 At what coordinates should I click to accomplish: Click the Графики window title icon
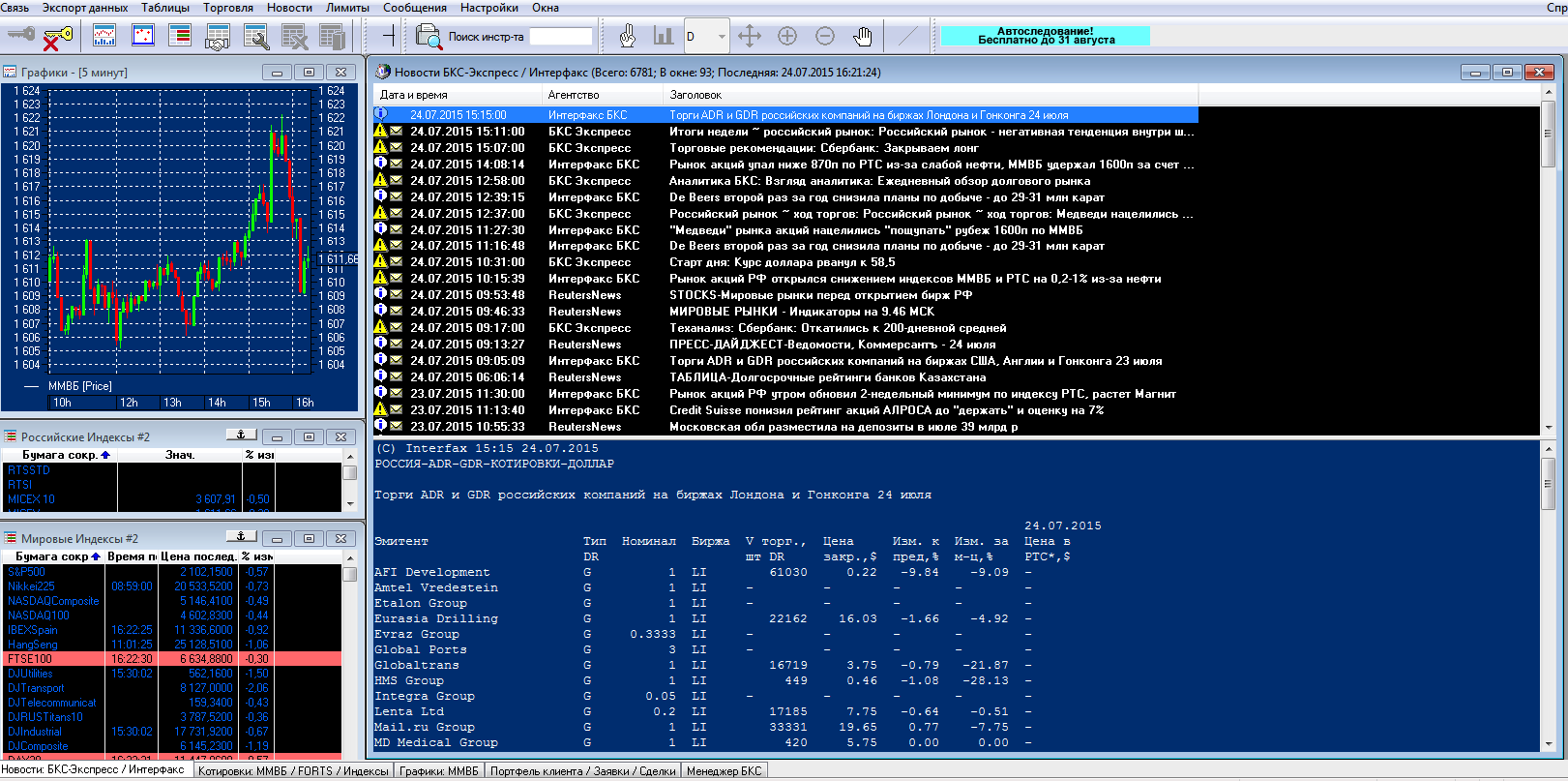click(x=10, y=72)
